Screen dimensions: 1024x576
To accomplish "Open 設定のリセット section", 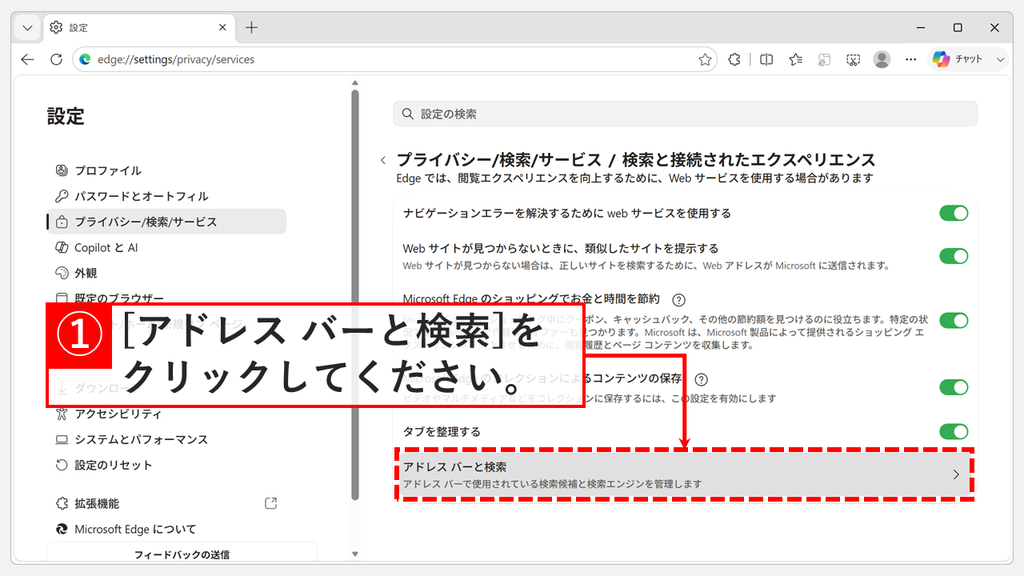I will 167,465.
